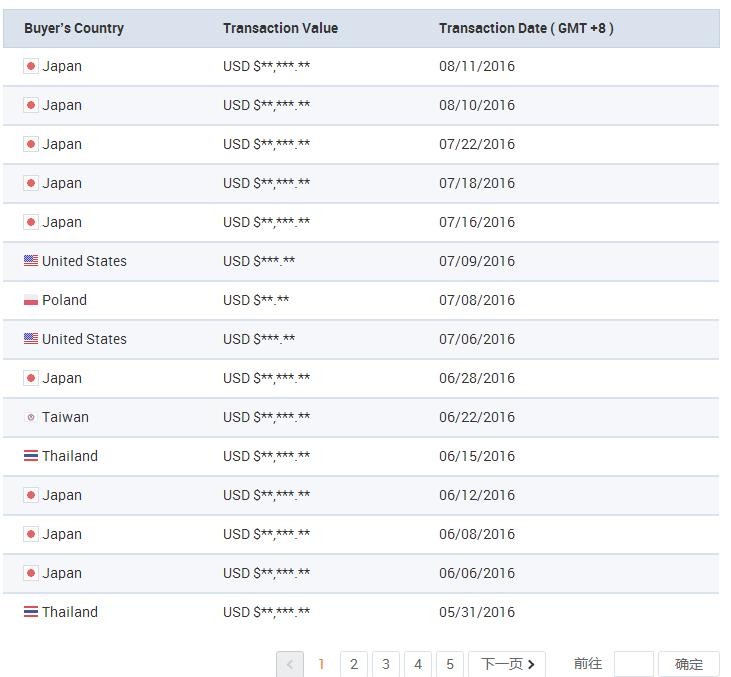Open page 4 in pagination

tap(418, 664)
